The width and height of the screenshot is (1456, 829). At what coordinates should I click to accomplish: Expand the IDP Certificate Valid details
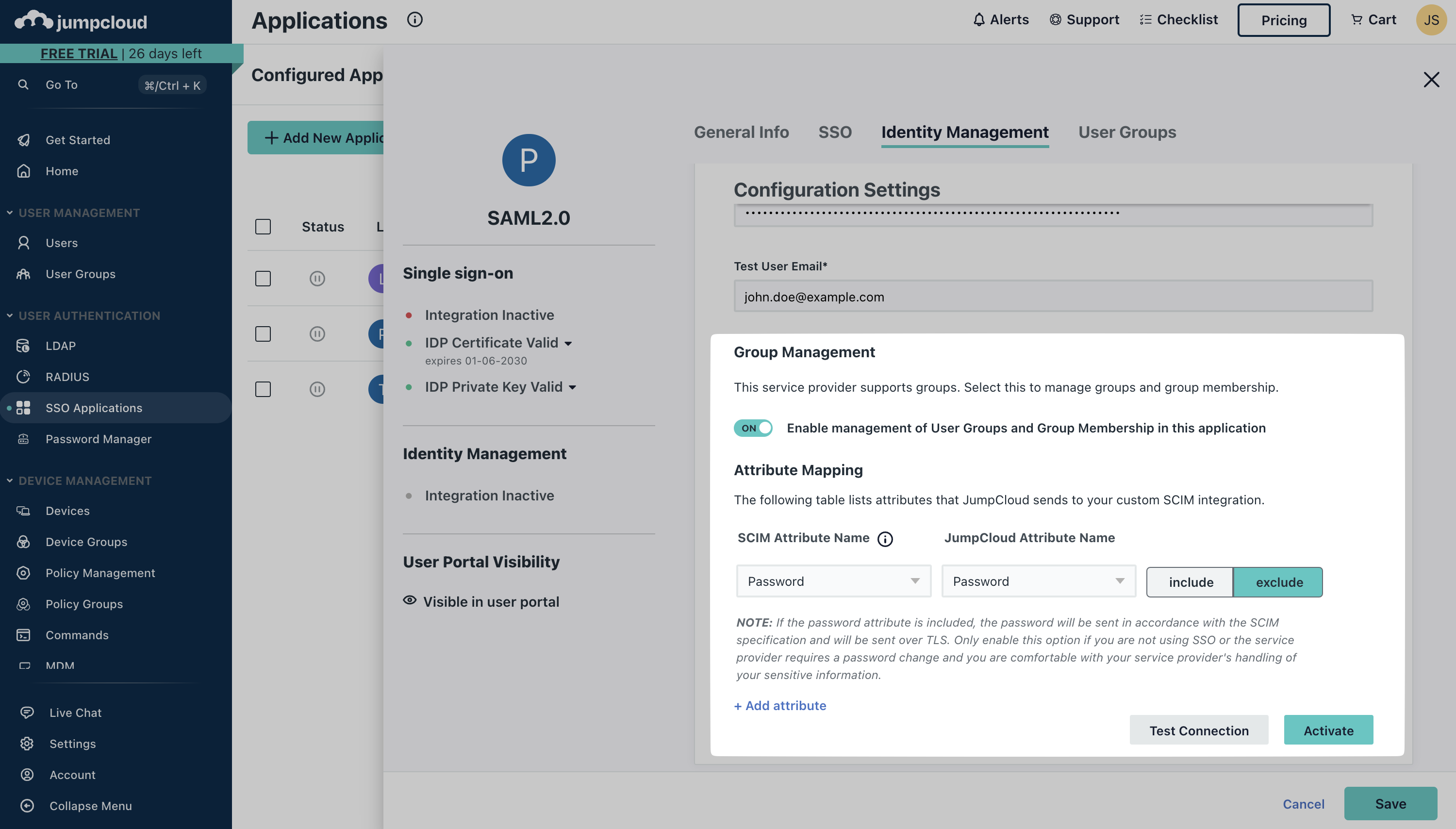coord(569,343)
